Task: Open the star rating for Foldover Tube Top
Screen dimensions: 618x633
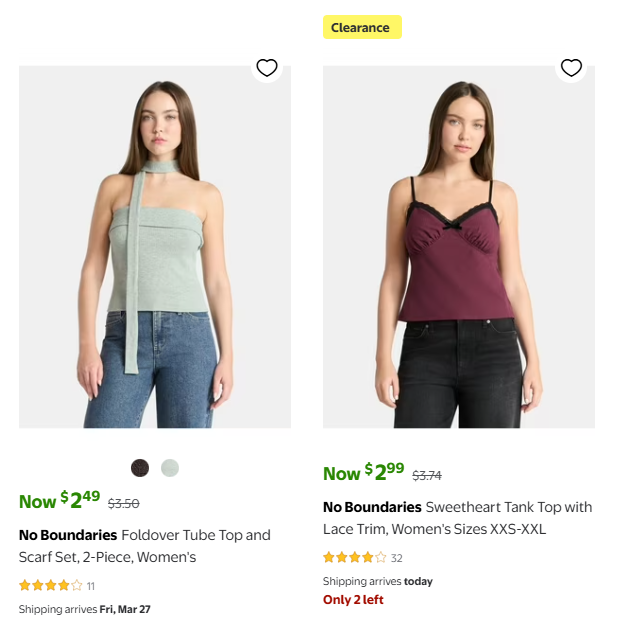Action: click(51, 586)
